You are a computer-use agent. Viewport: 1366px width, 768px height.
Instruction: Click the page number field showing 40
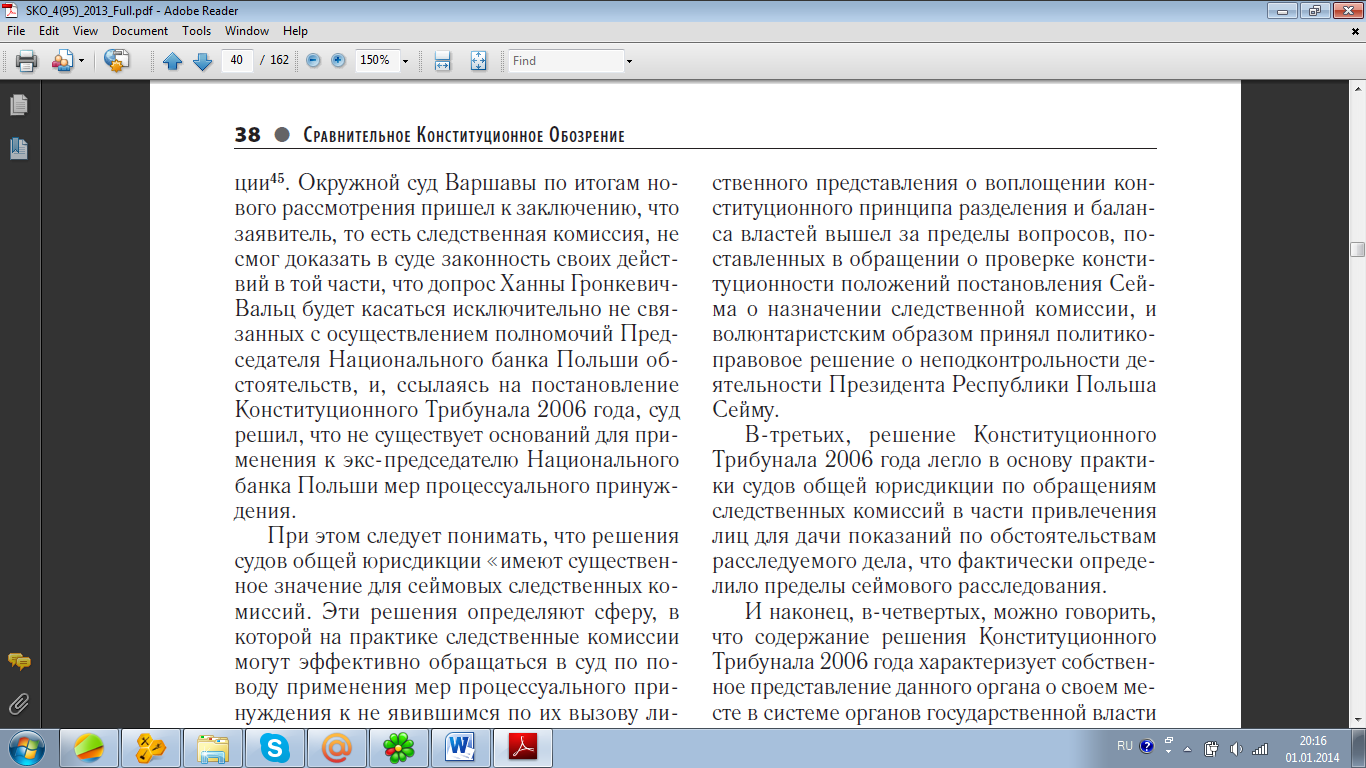pyautogui.click(x=237, y=60)
